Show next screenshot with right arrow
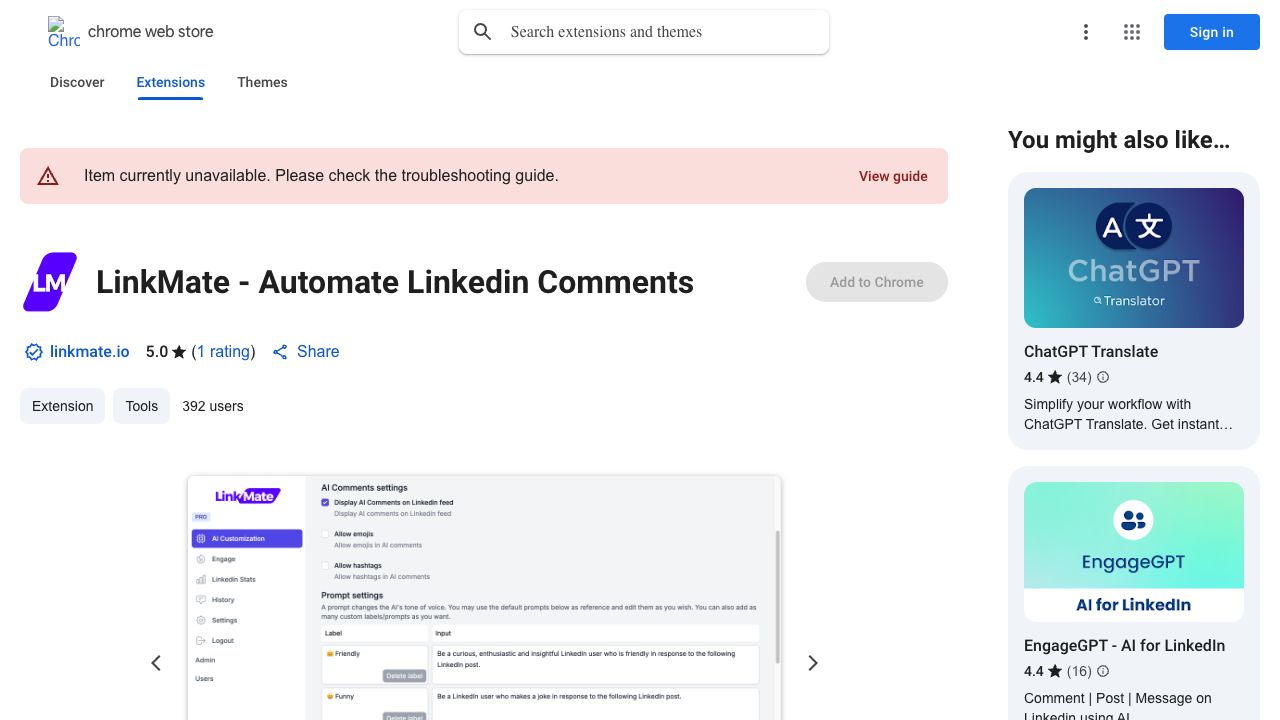 coord(812,663)
